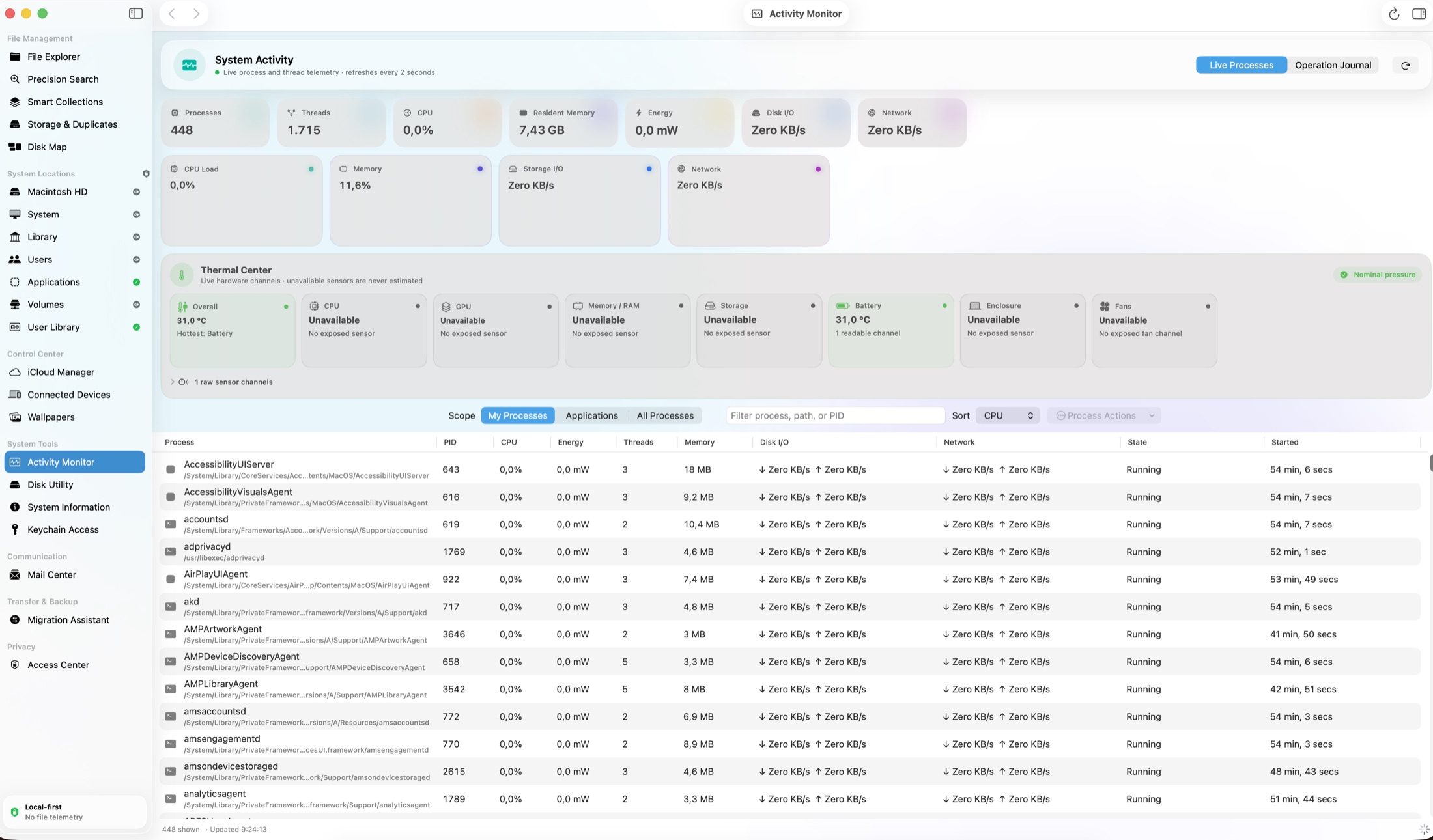This screenshot has height=840, width=1433.
Task: Open the Access Center privacy panel
Action: (74, 665)
